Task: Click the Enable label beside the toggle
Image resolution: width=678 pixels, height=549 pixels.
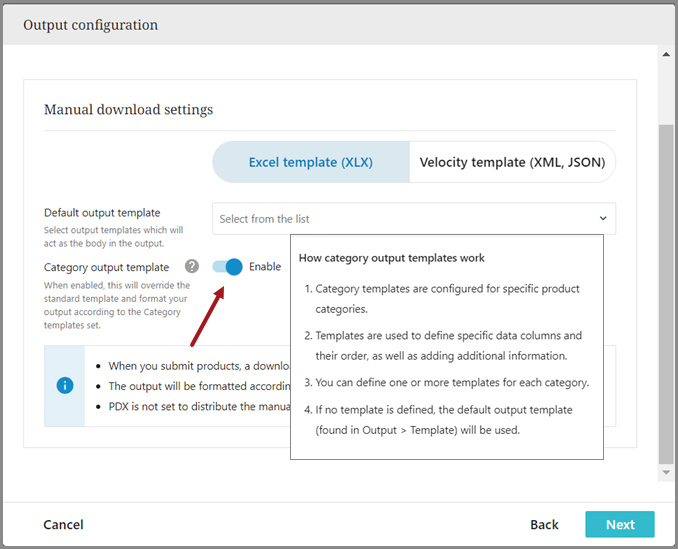Action: click(265, 267)
